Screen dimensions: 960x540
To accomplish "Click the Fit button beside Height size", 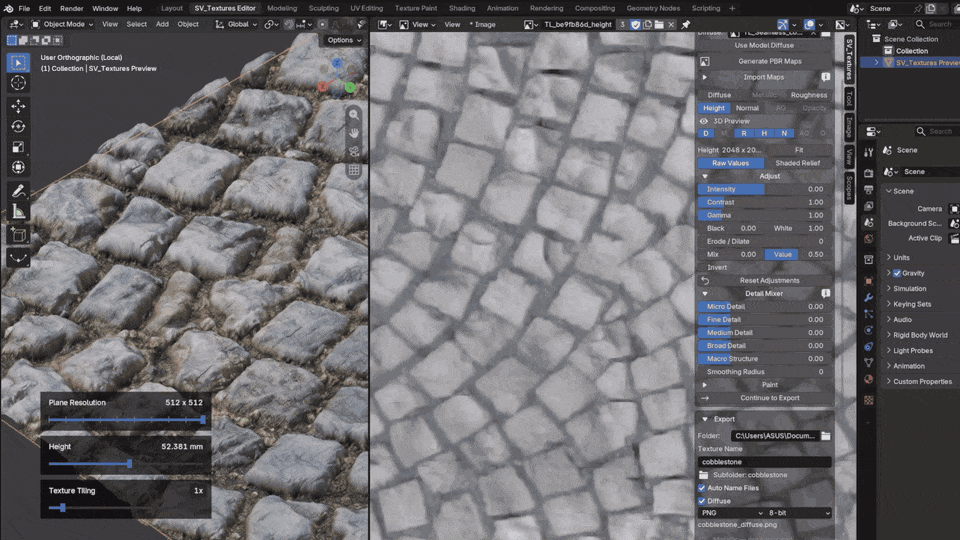I will 799,150.
